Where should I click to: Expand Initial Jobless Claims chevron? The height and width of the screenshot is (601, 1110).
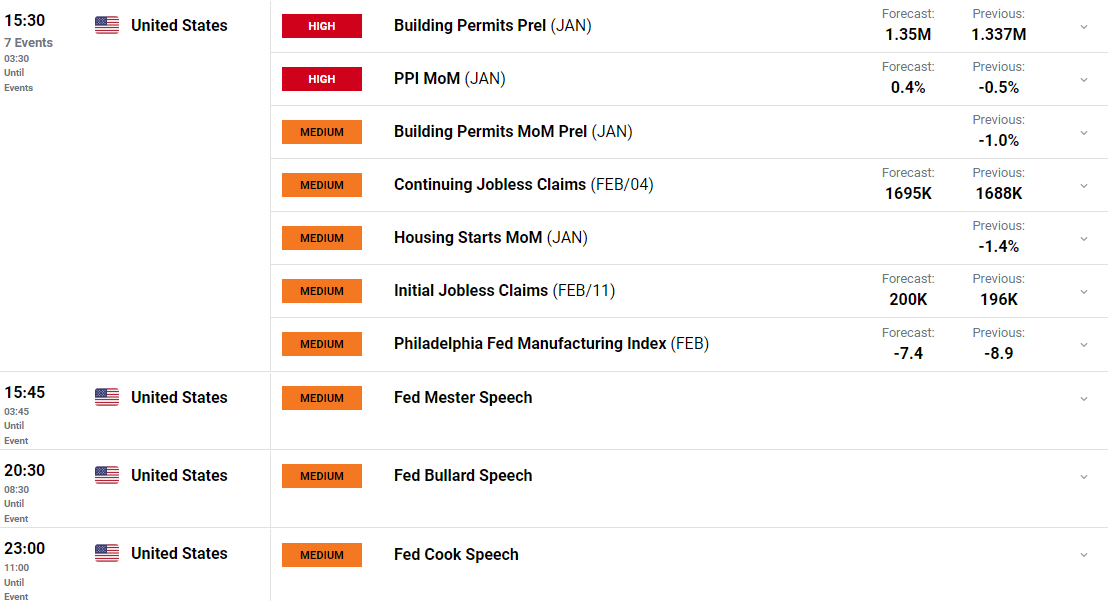[1084, 292]
